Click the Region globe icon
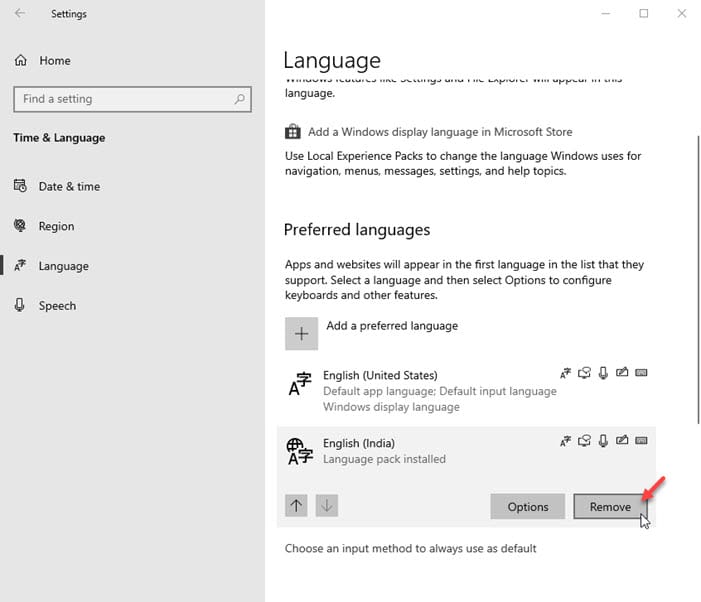Screen dimensions: 701x602 (x=20, y=225)
